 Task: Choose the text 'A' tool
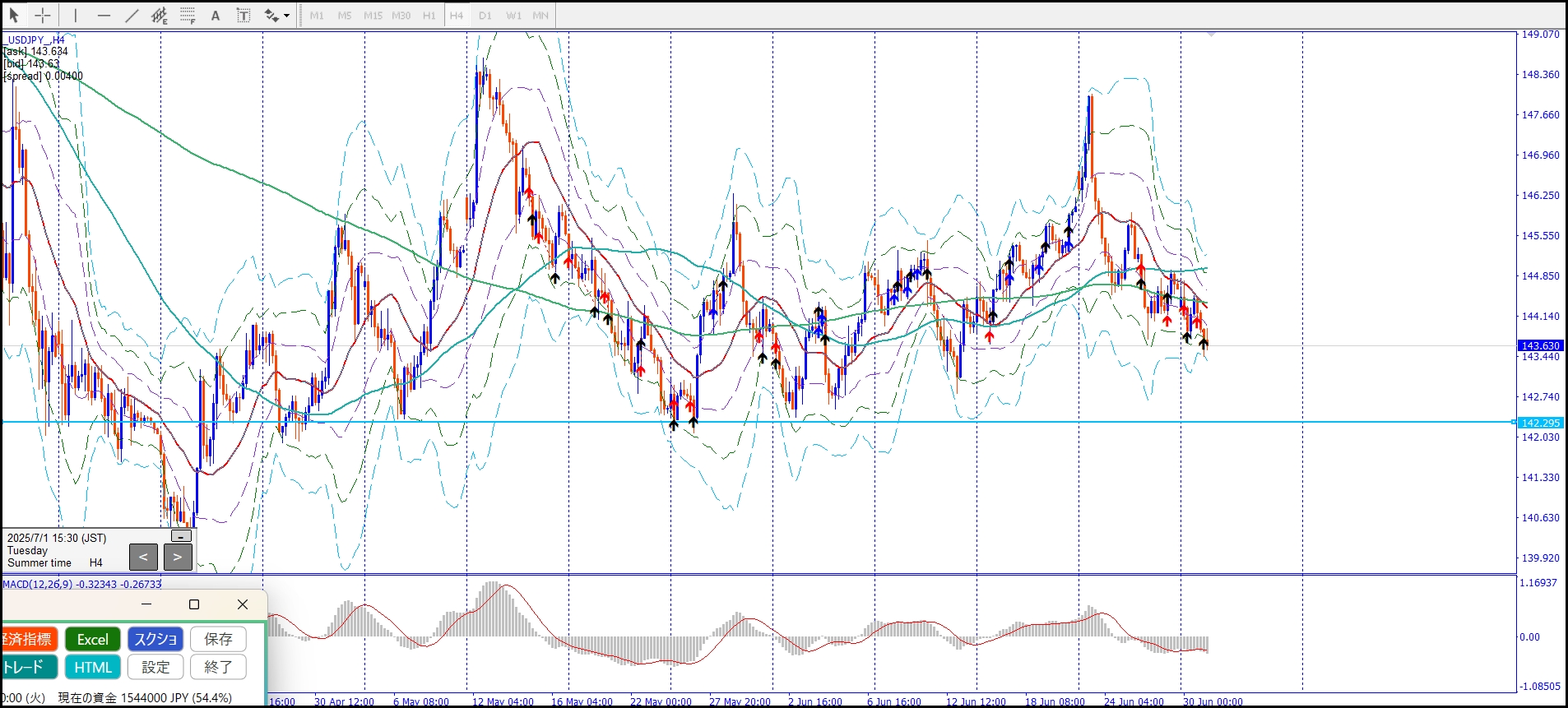216,15
